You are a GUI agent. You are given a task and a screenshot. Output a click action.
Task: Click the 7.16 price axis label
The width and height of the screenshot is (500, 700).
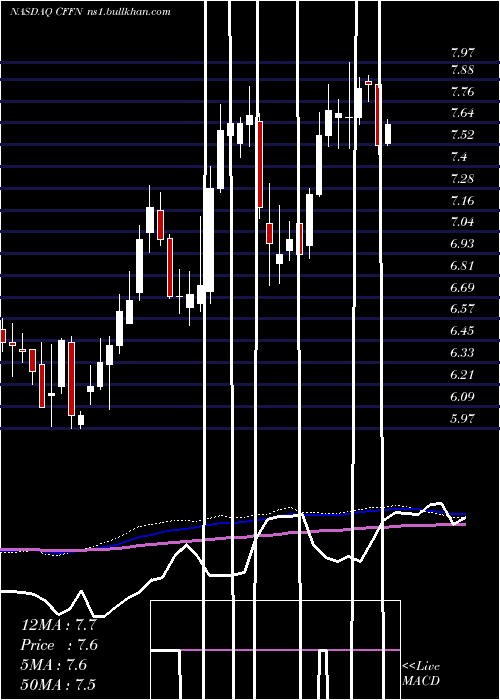point(462,200)
